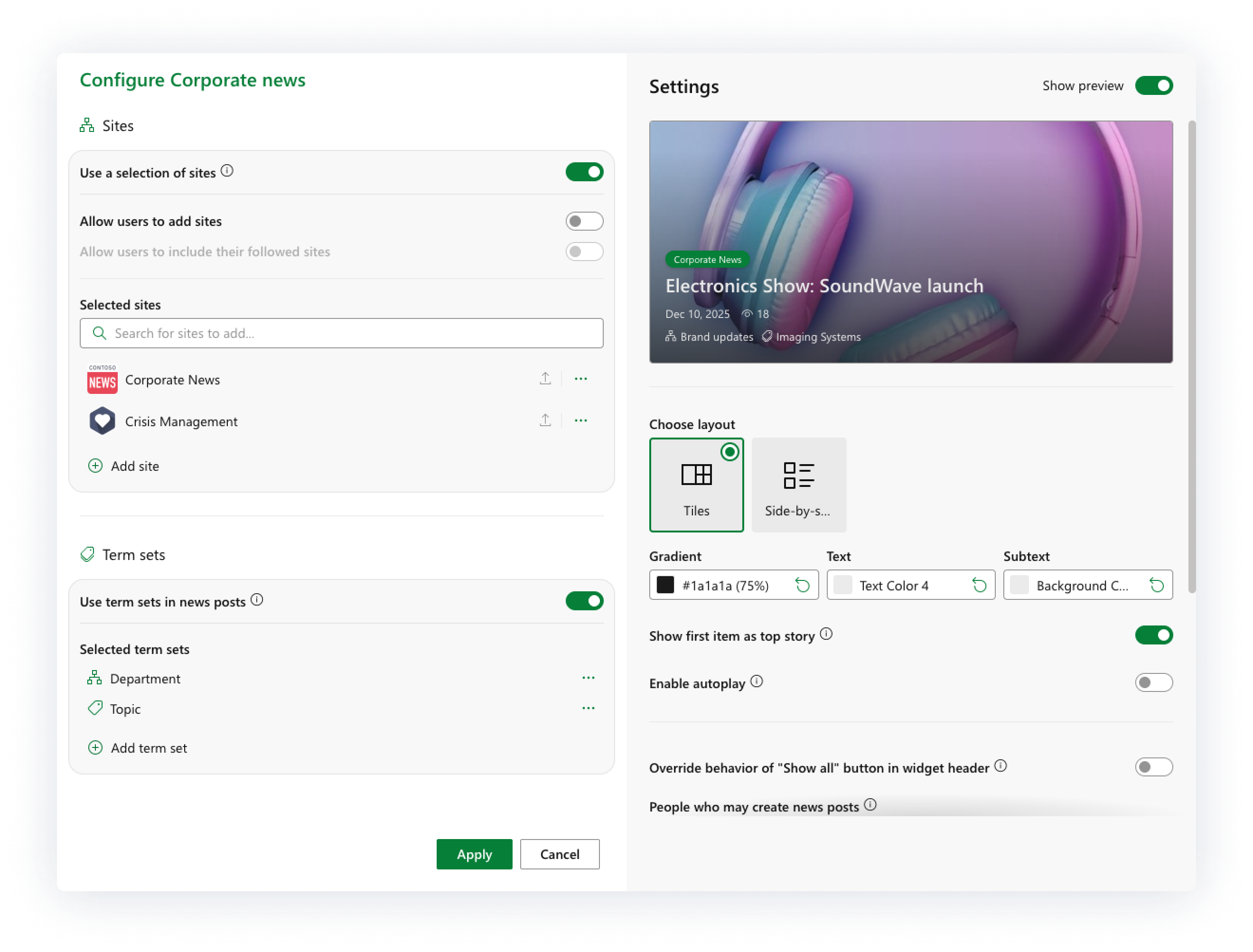1253x952 pixels.
Task: Click info icon next to Enable autoplay
Action: pyautogui.click(x=756, y=681)
